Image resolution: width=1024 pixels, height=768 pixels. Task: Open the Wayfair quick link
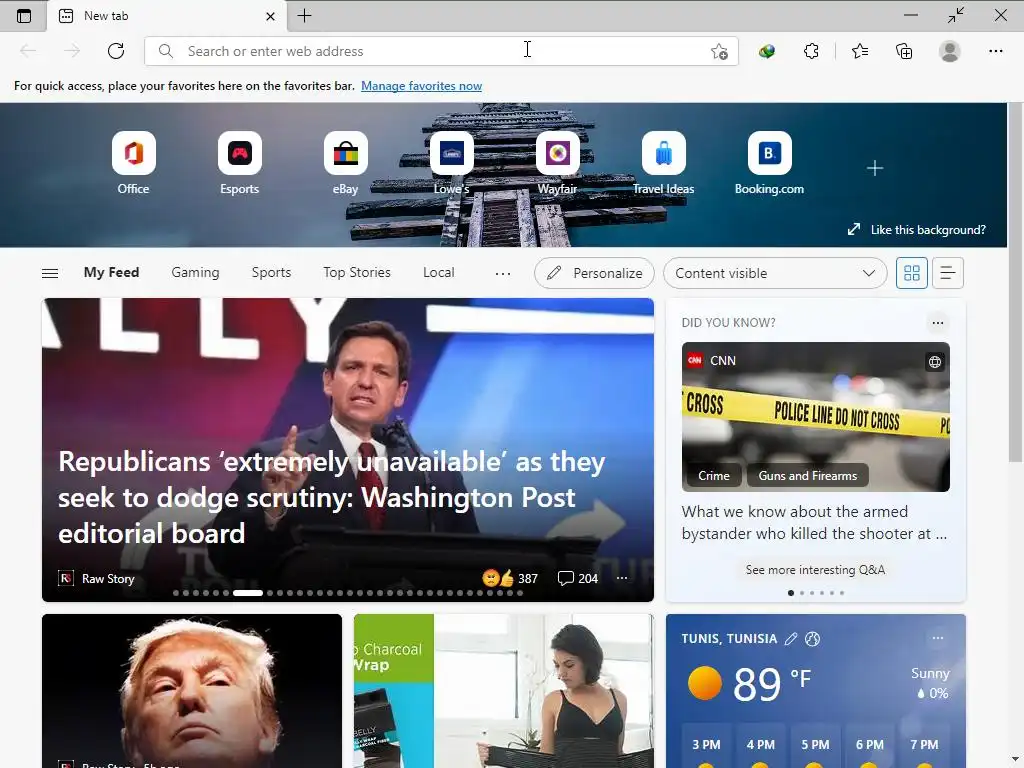tap(558, 163)
